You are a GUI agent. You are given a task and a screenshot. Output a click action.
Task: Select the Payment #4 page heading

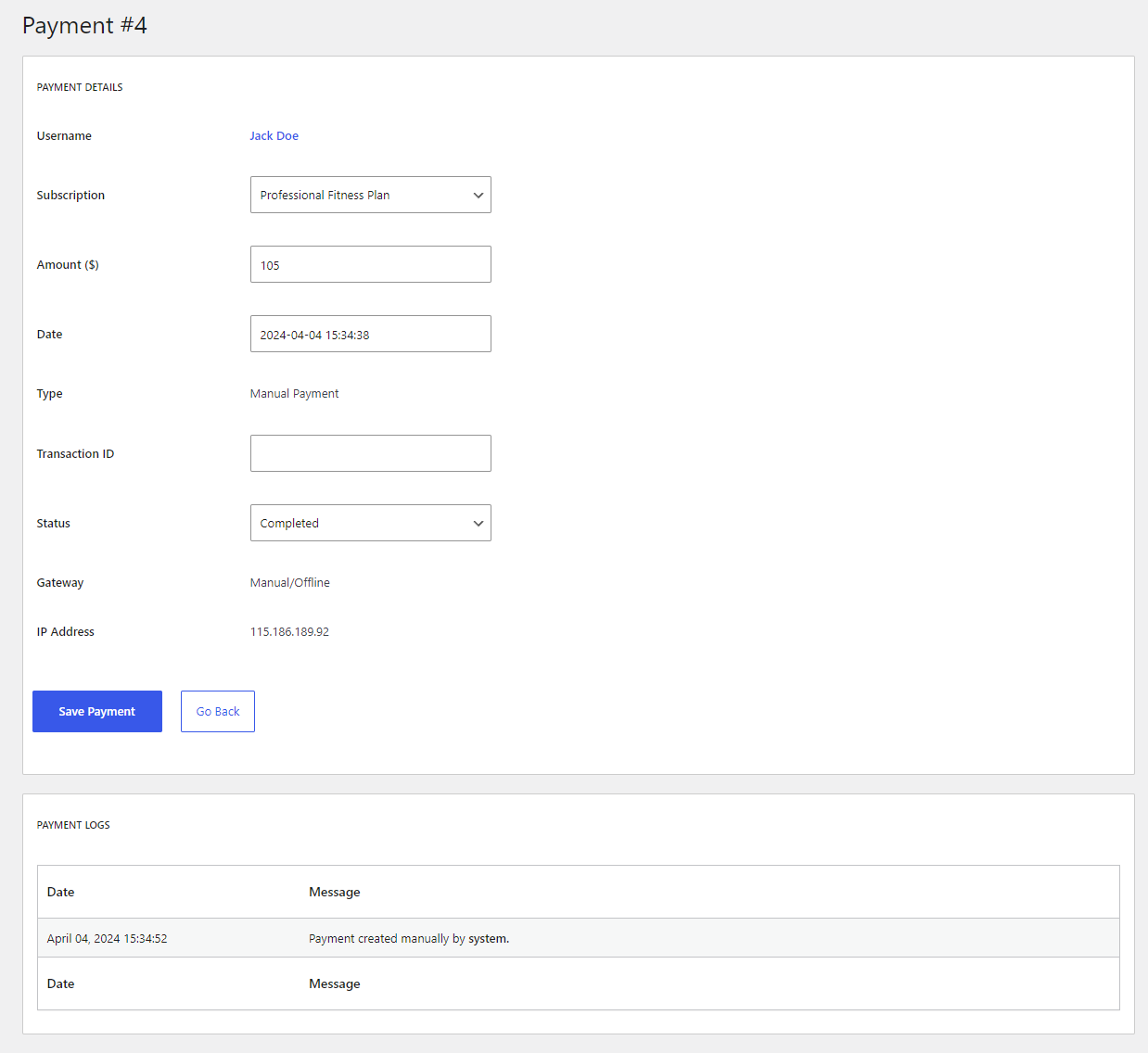point(84,25)
